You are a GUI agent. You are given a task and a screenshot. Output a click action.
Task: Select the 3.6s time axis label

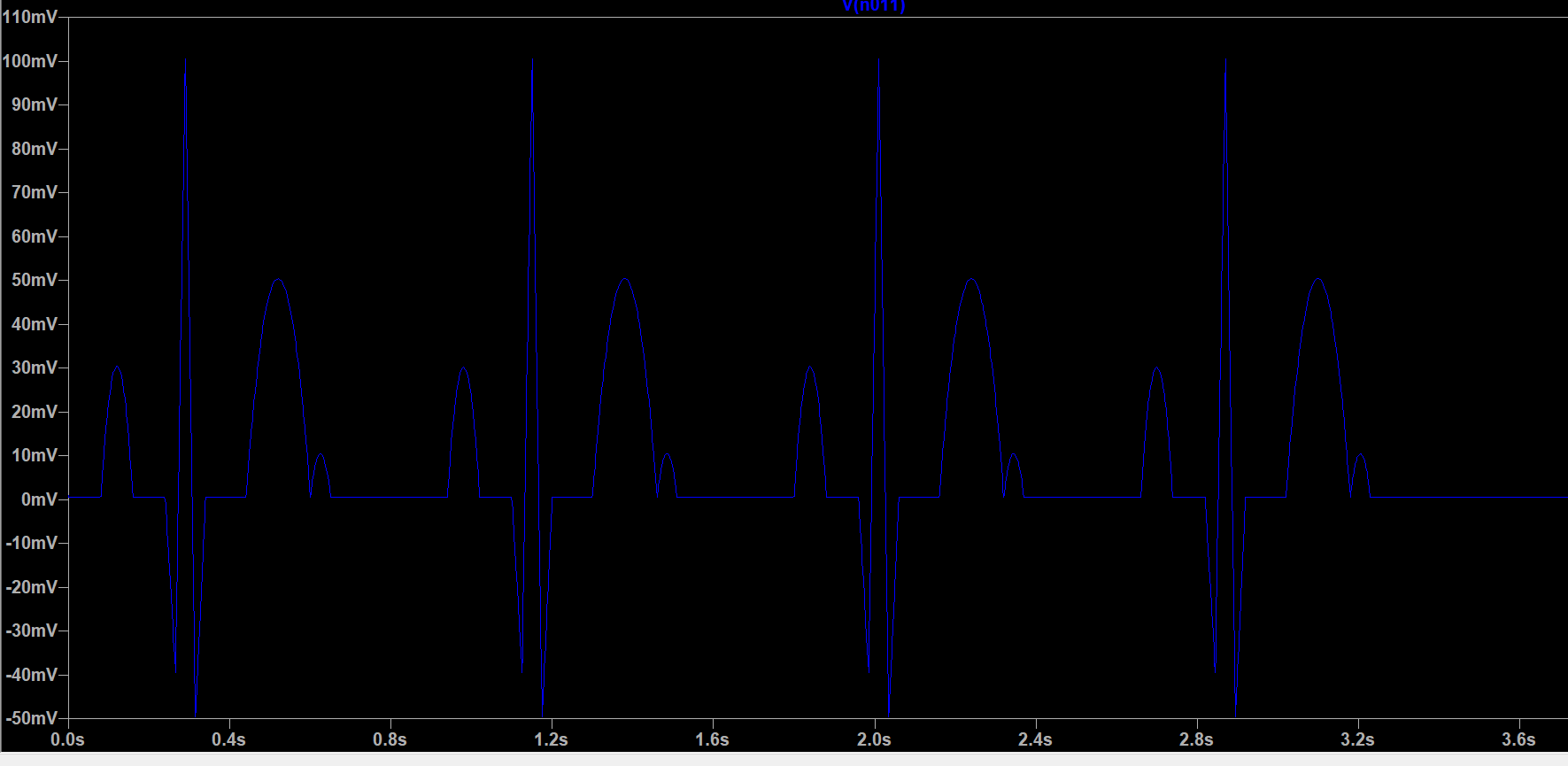(1518, 739)
